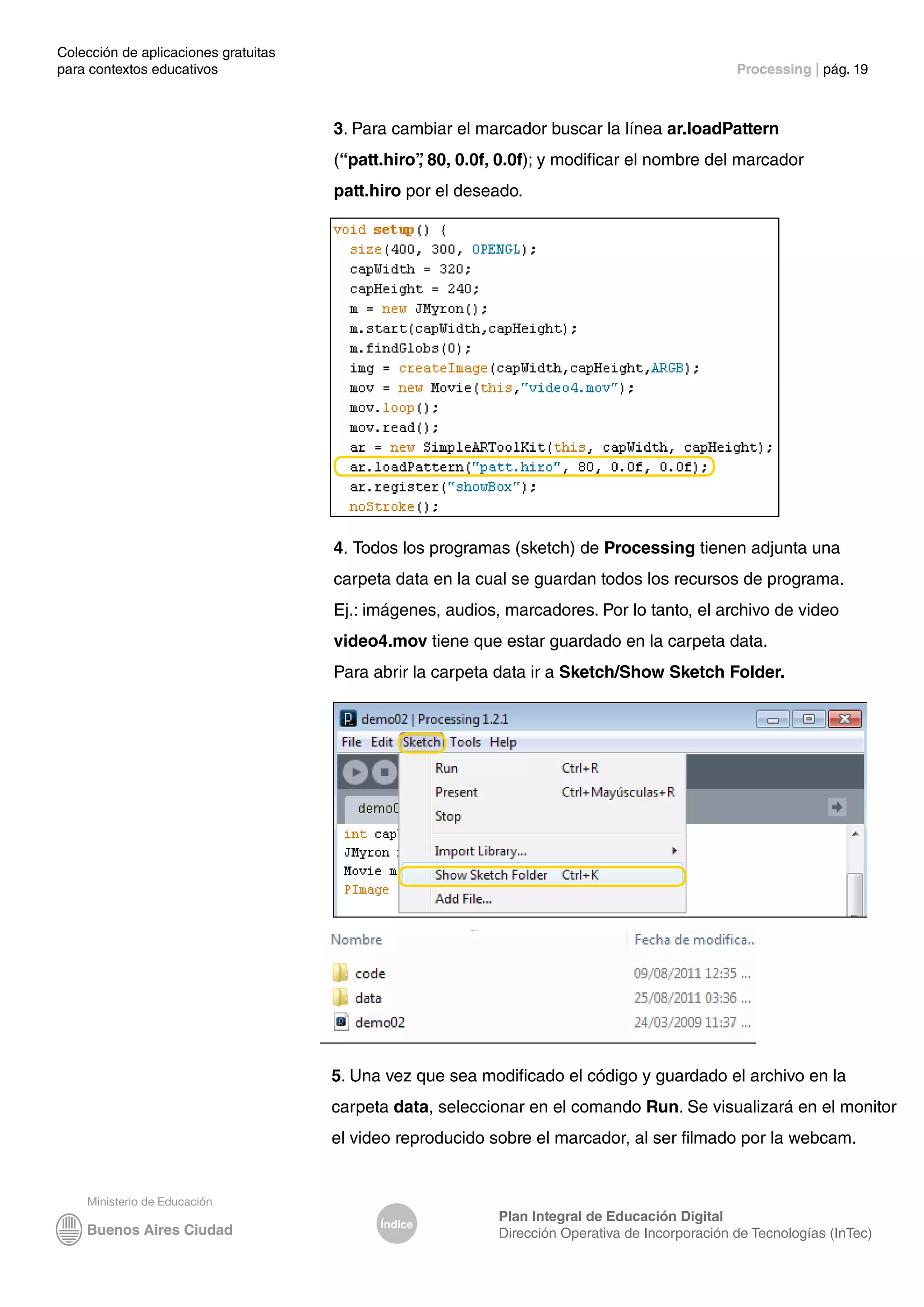Image resolution: width=924 pixels, height=1307 pixels.
Task: Click the size(400, 300, OPENGL) line
Action: 443,249
